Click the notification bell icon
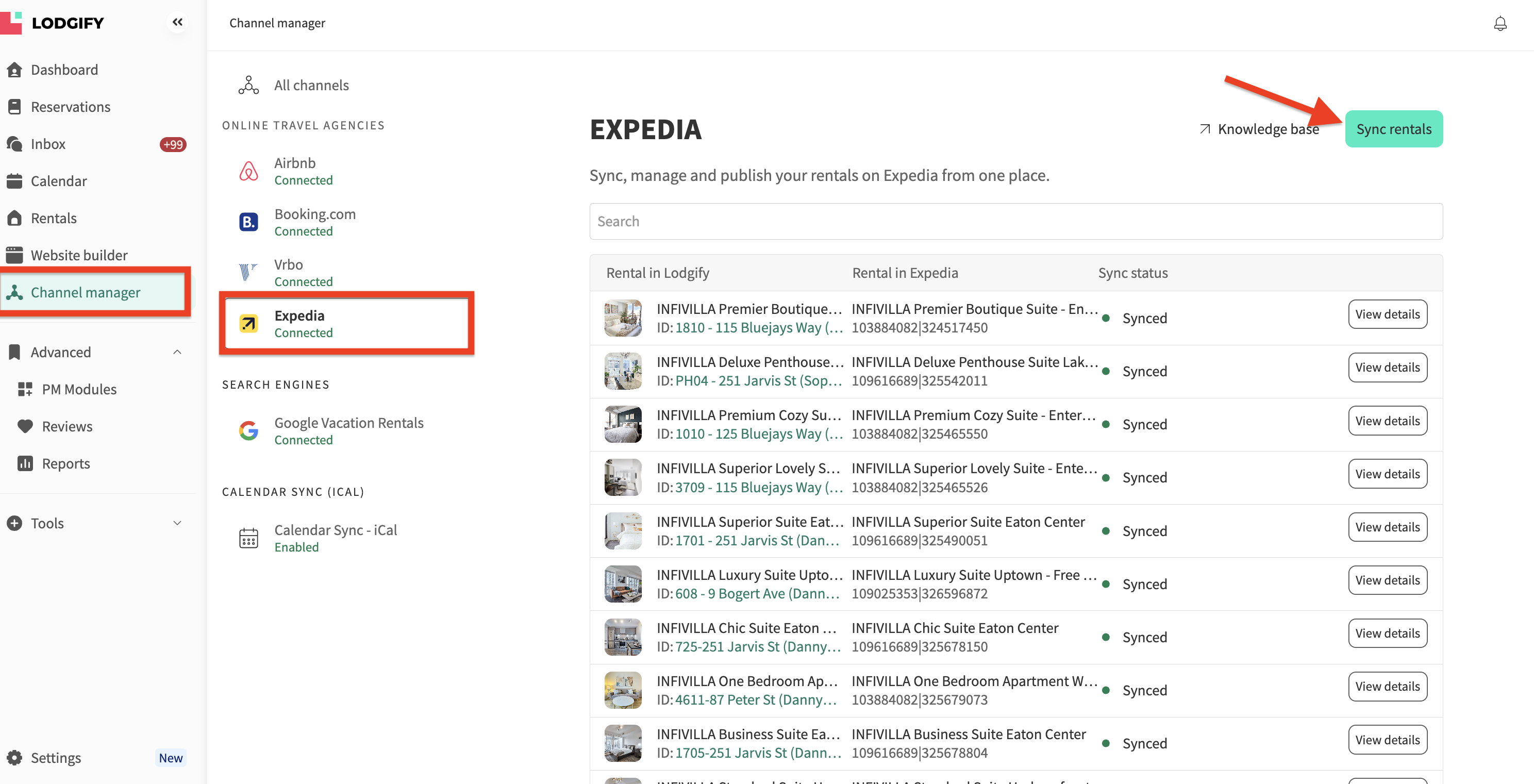 click(1499, 23)
